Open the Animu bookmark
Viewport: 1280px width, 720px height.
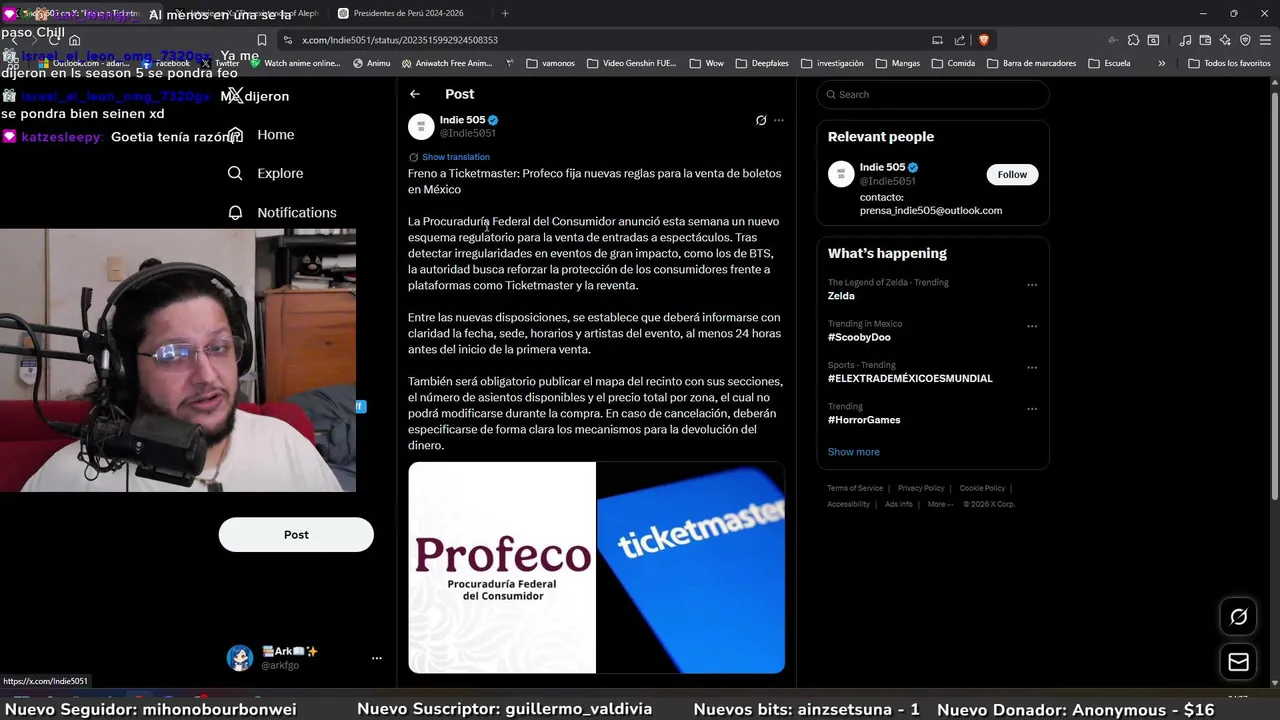click(x=372, y=63)
